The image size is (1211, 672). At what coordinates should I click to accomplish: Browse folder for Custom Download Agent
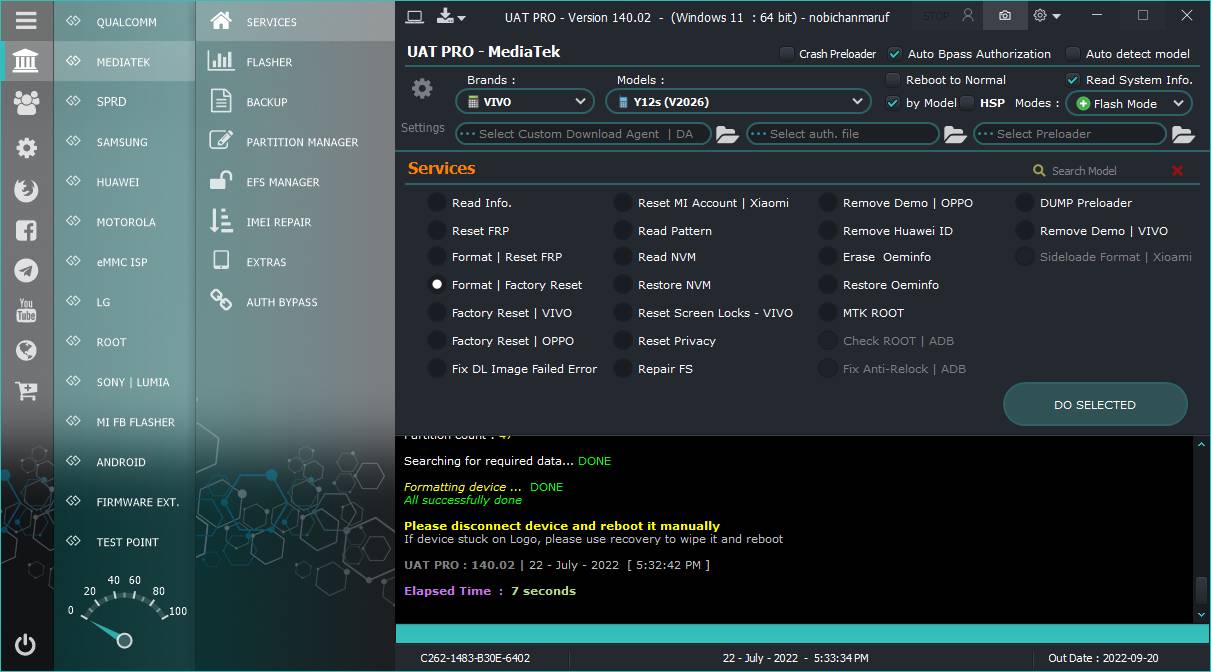727,134
